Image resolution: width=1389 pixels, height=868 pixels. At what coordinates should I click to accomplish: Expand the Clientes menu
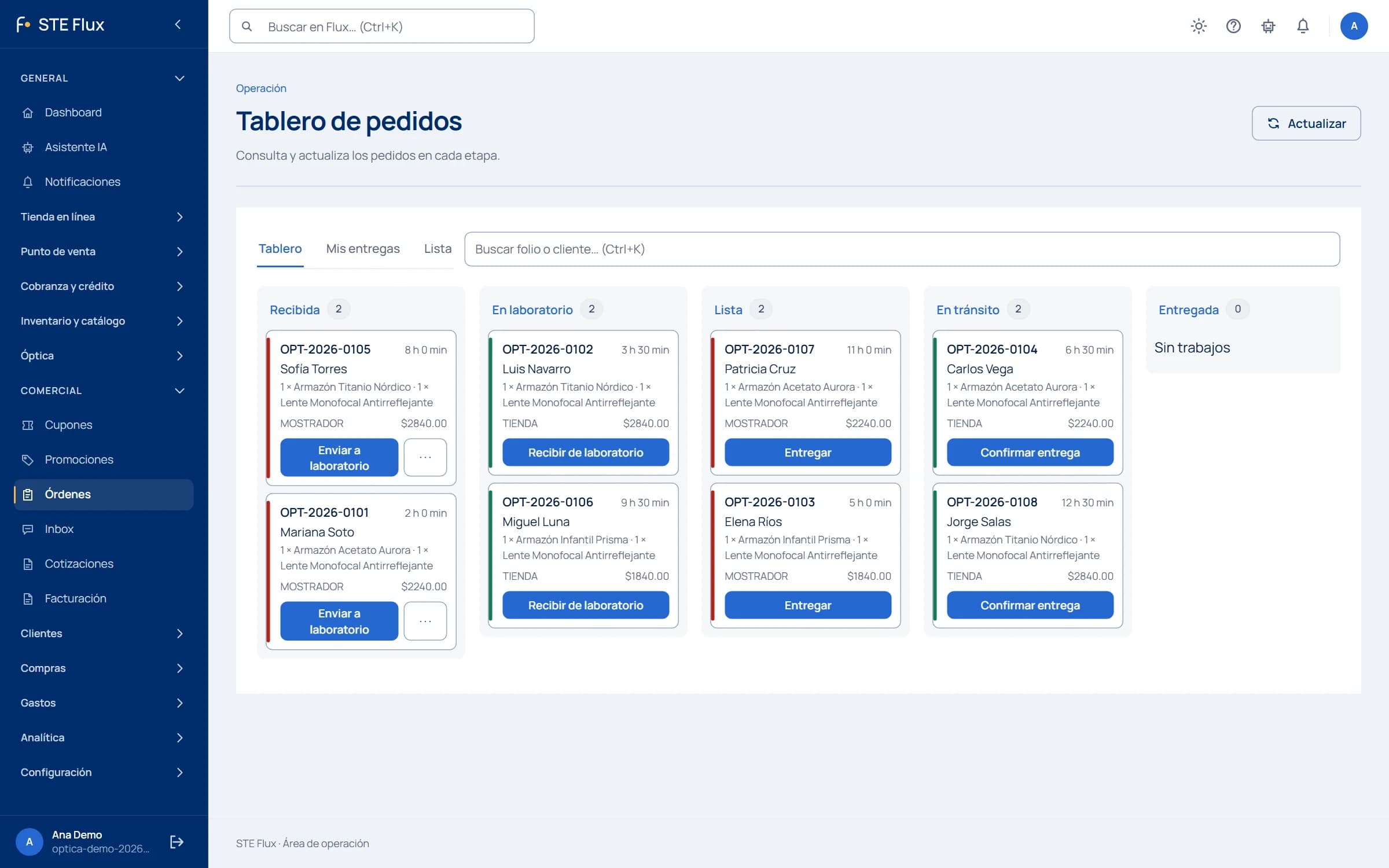pos(104,633)
